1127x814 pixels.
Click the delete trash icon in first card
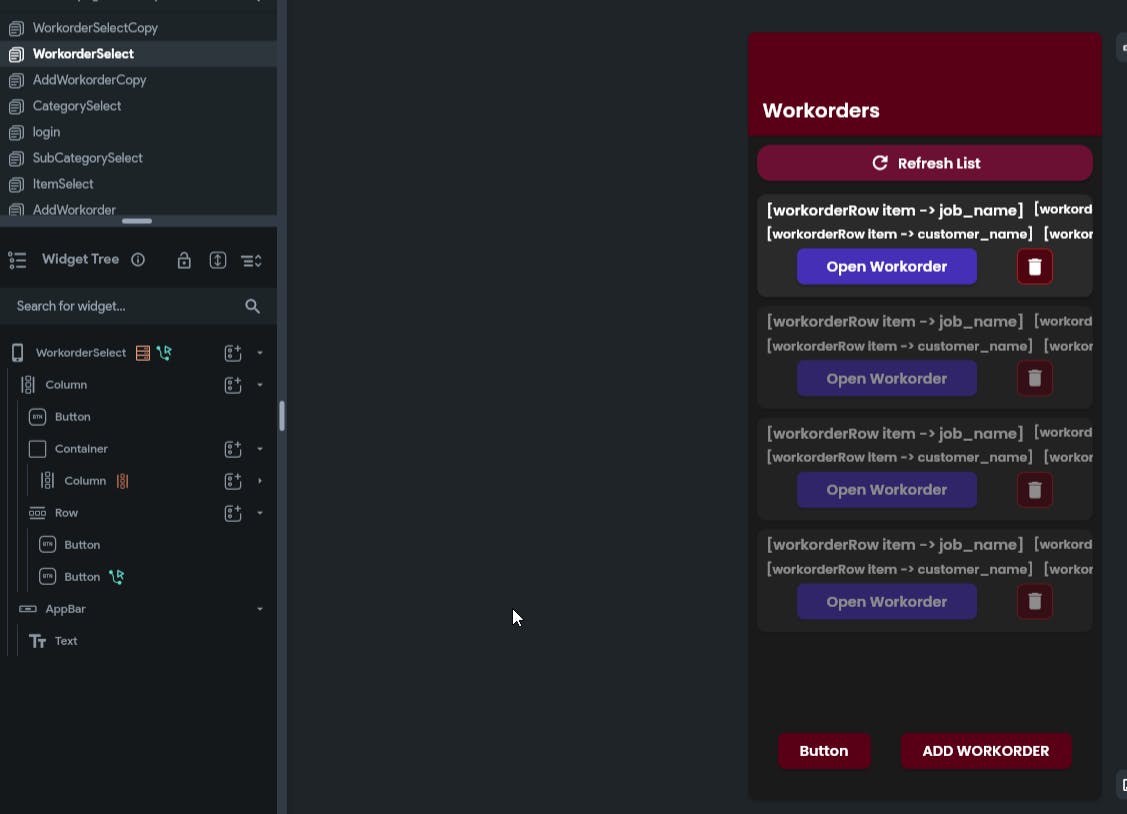pyautogui.click(x=1035, y=267)
